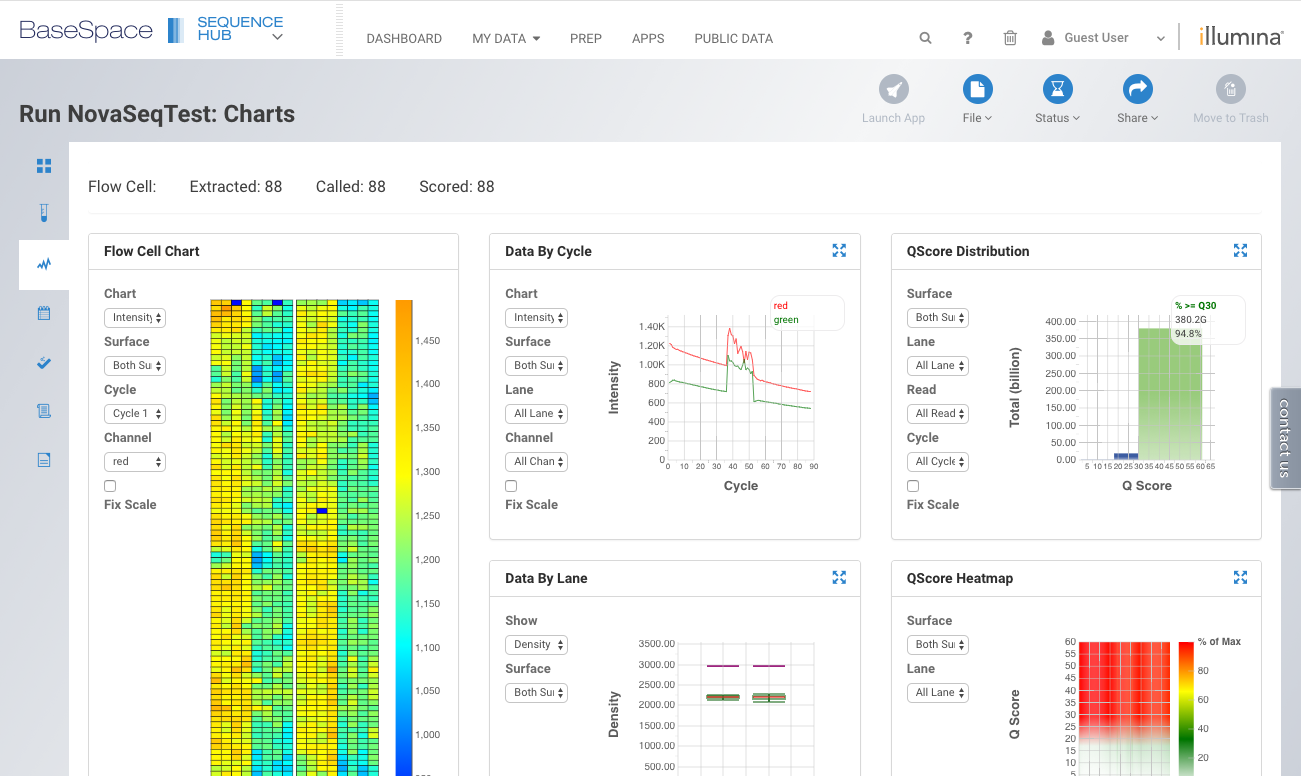Open the summary grid icon in sidebar

pos(44,166)
